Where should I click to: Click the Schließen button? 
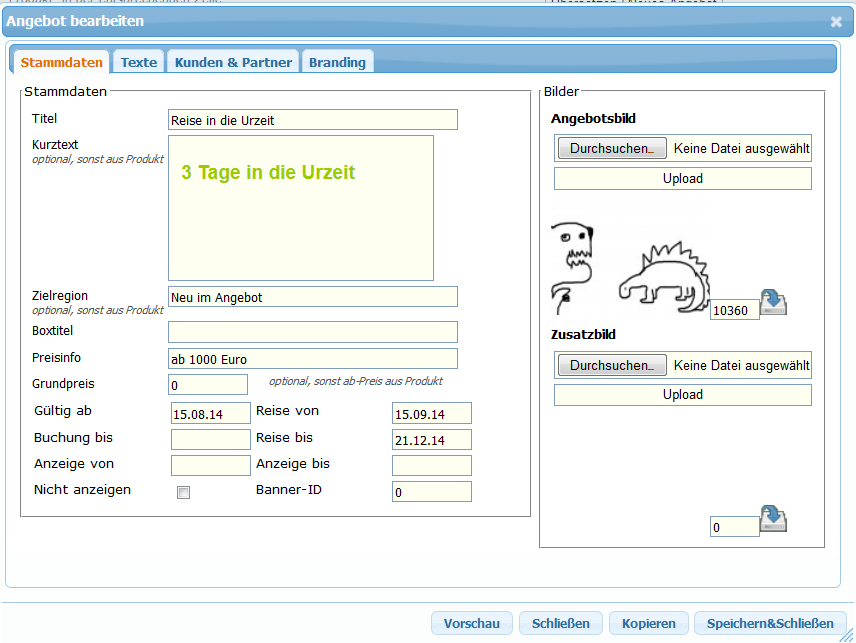click(561, 623)
